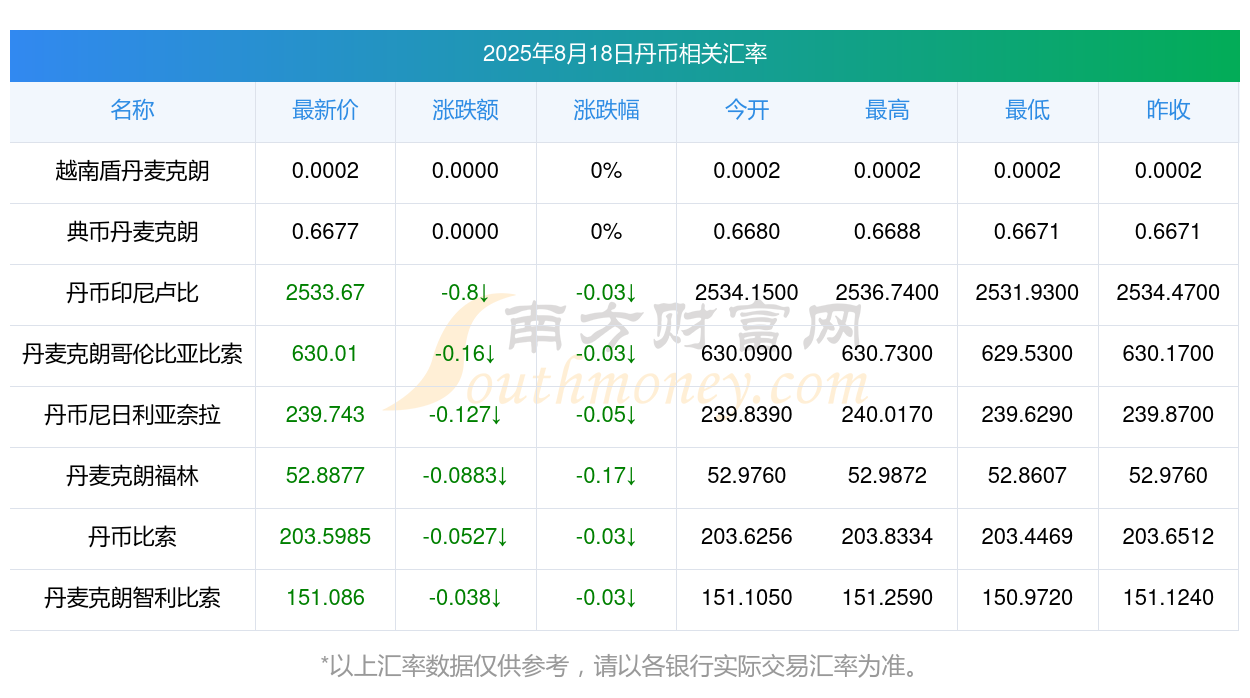Click the 丹币印尼卢比 row name
The image size is (1250, 698).
click(x=132, y=293)
